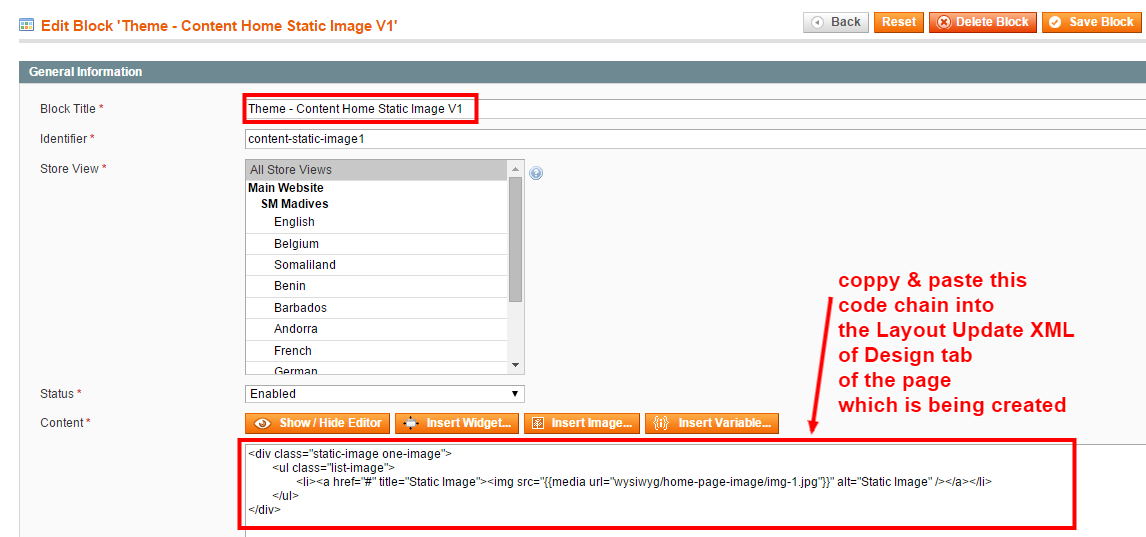The height and width of the screenshot is (537, 1146).
Task: Click the Back button
Action: 835,22
